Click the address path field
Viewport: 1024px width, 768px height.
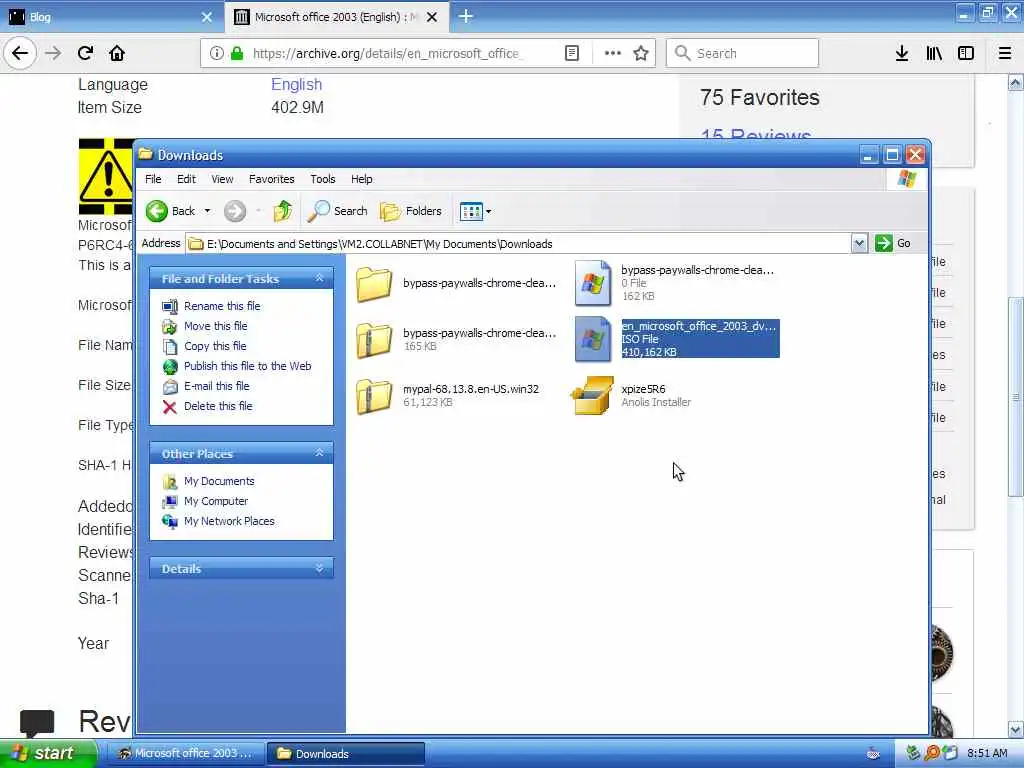click(518, 244)
